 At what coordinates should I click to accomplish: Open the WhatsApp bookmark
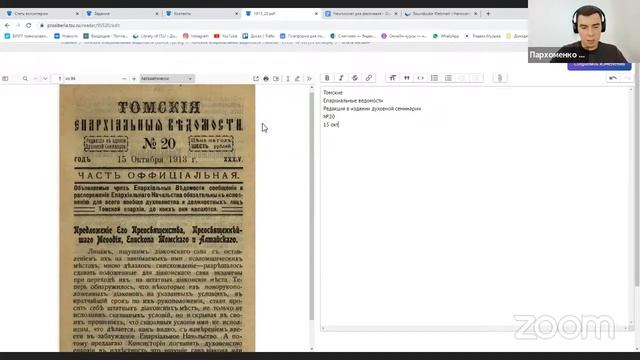[x=446, y=36]
